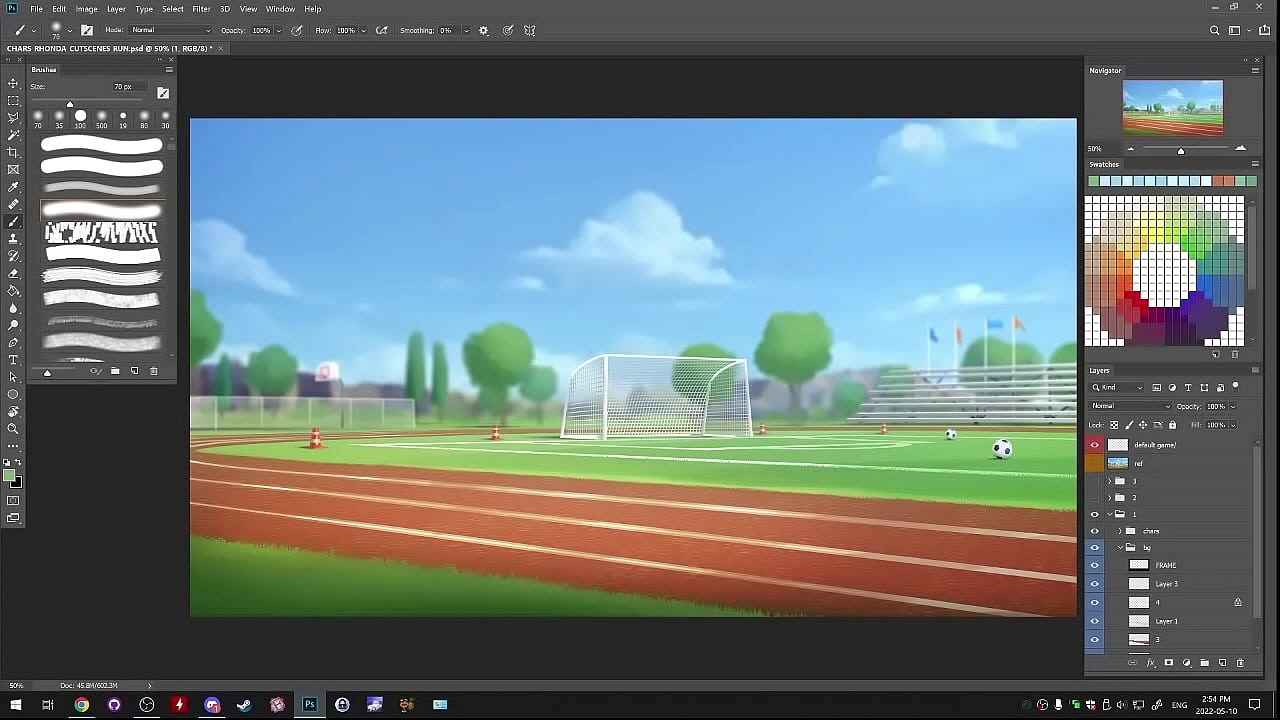Open the Filter menu
Viewport: 1280px width, 720px height.
pos(201,9)
